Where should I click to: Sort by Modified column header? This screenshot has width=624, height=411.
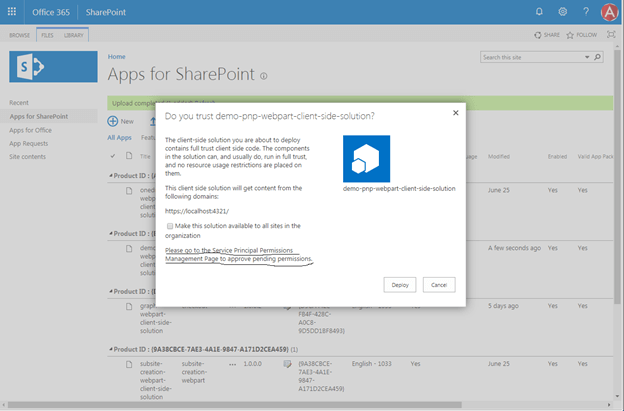(499, 156)
